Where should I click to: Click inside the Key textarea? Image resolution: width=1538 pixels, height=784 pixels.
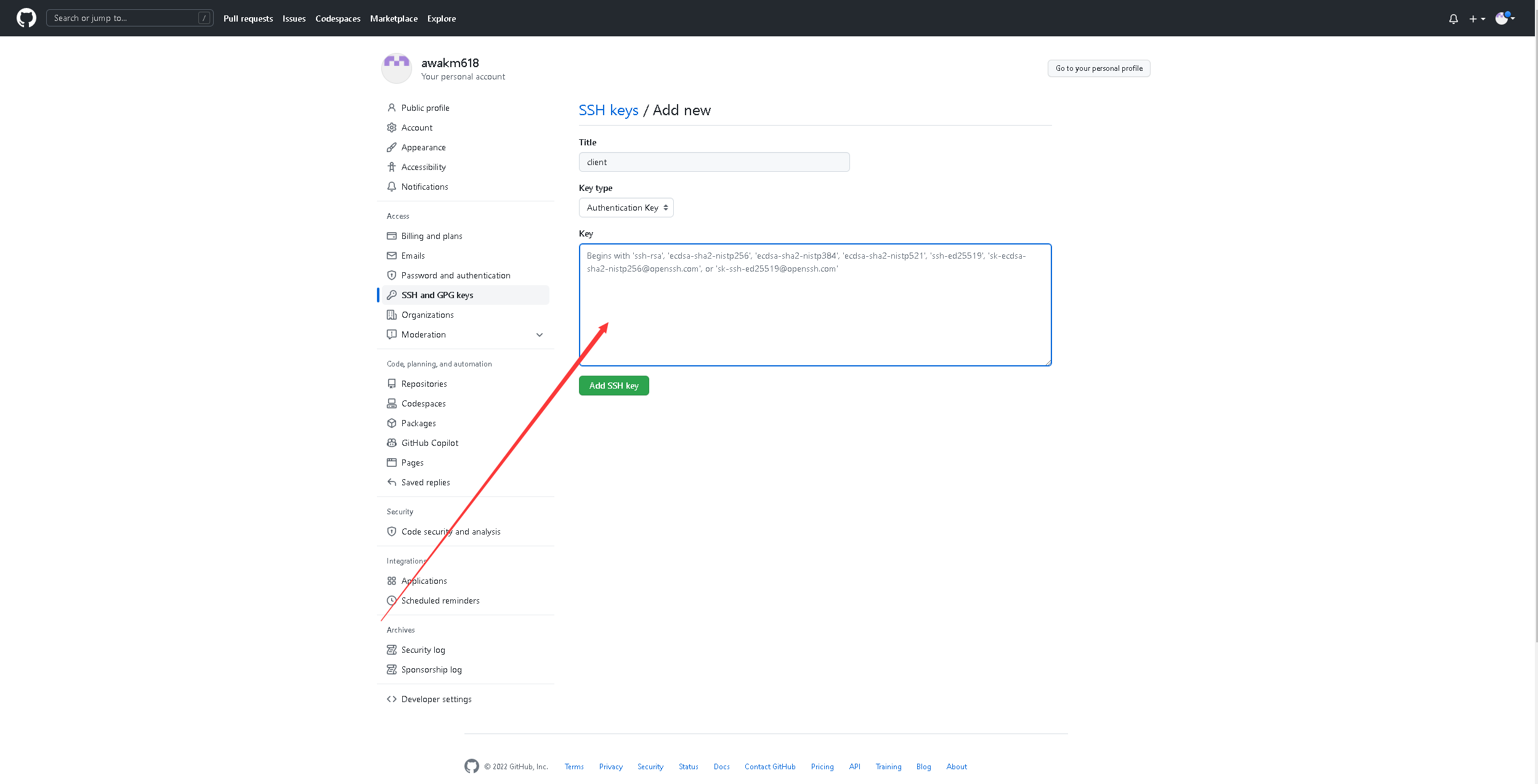(814, 314)
